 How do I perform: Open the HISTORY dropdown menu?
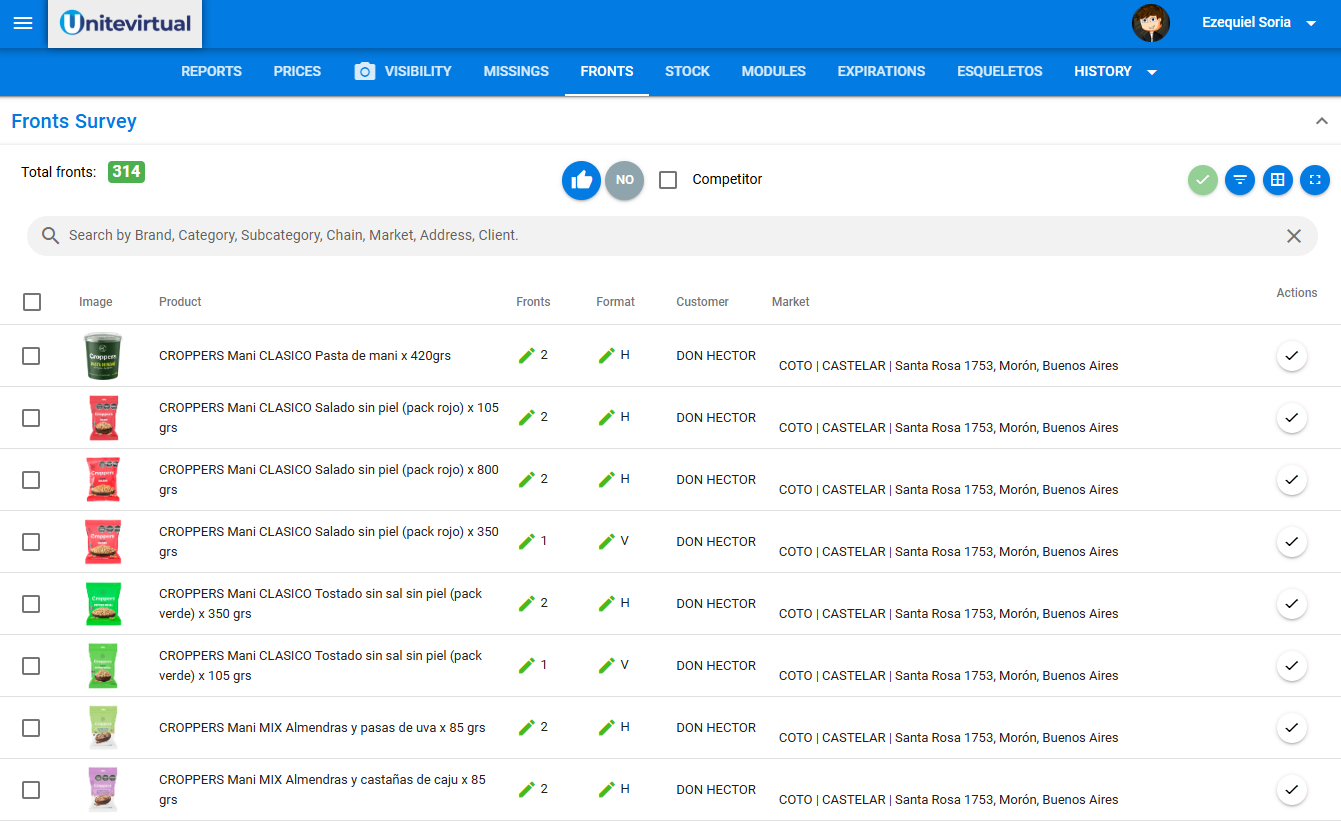tap(1115, 71)
